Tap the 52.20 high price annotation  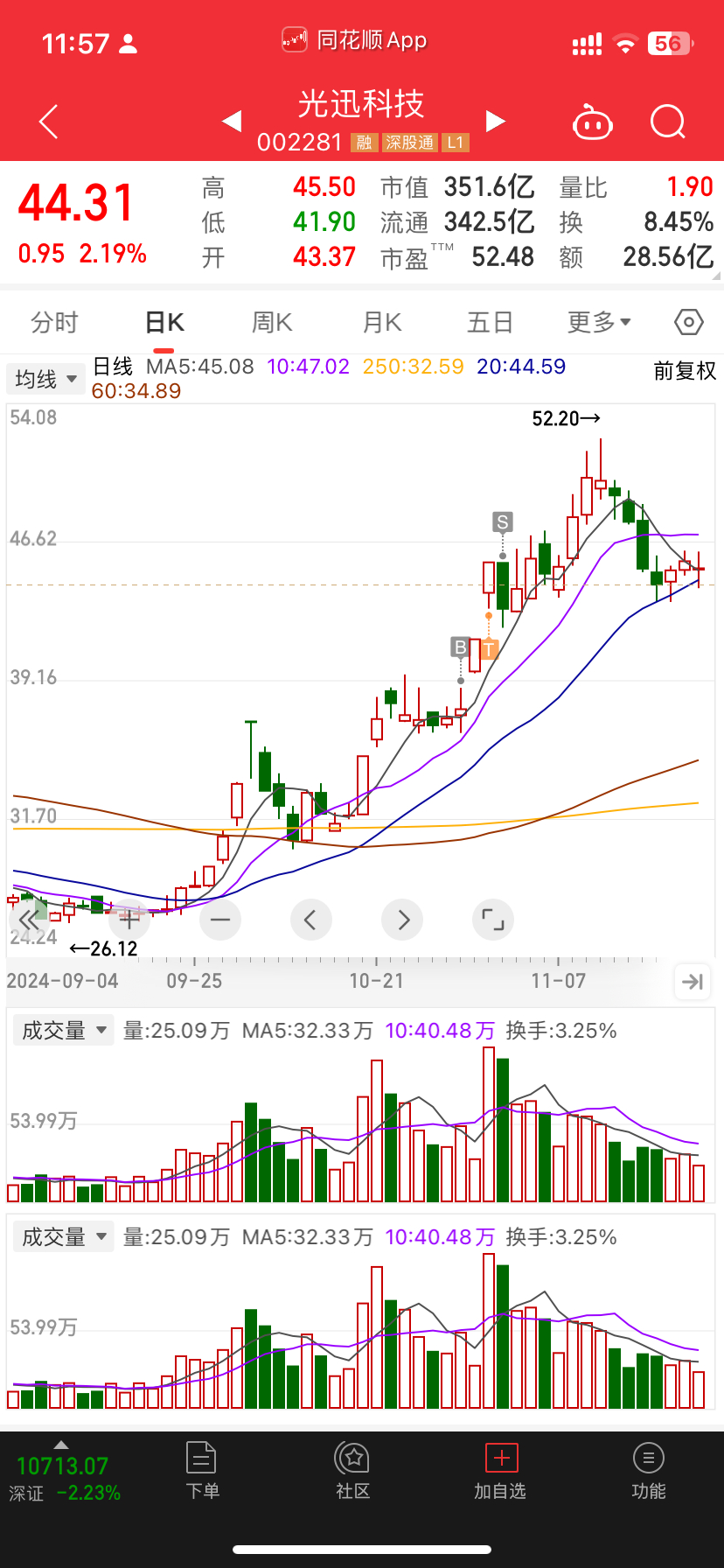pyautogui.click(x=566, y=419)
